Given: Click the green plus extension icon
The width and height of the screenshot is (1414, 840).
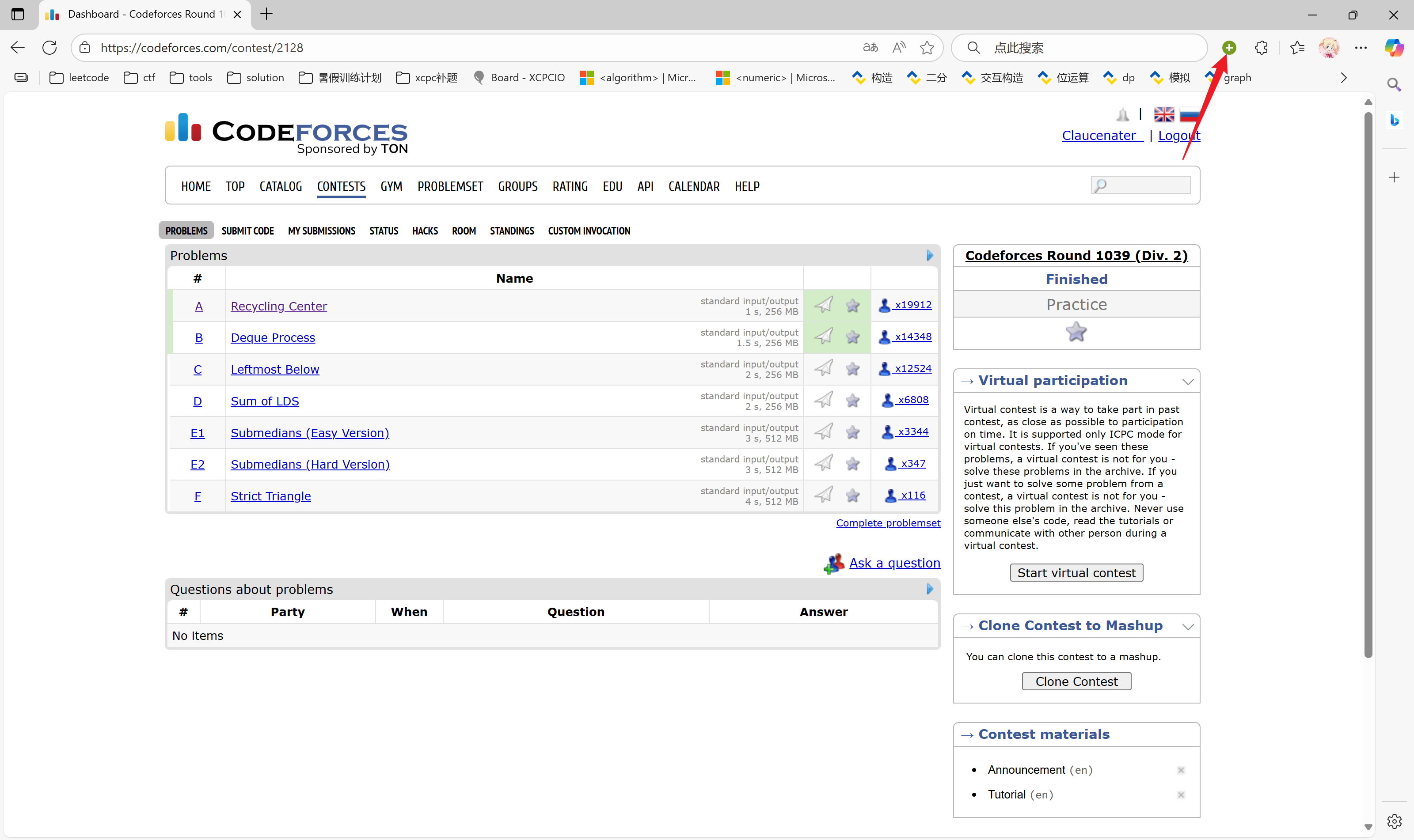Looking at the screenshot, I should click(x=1228, y=48).
